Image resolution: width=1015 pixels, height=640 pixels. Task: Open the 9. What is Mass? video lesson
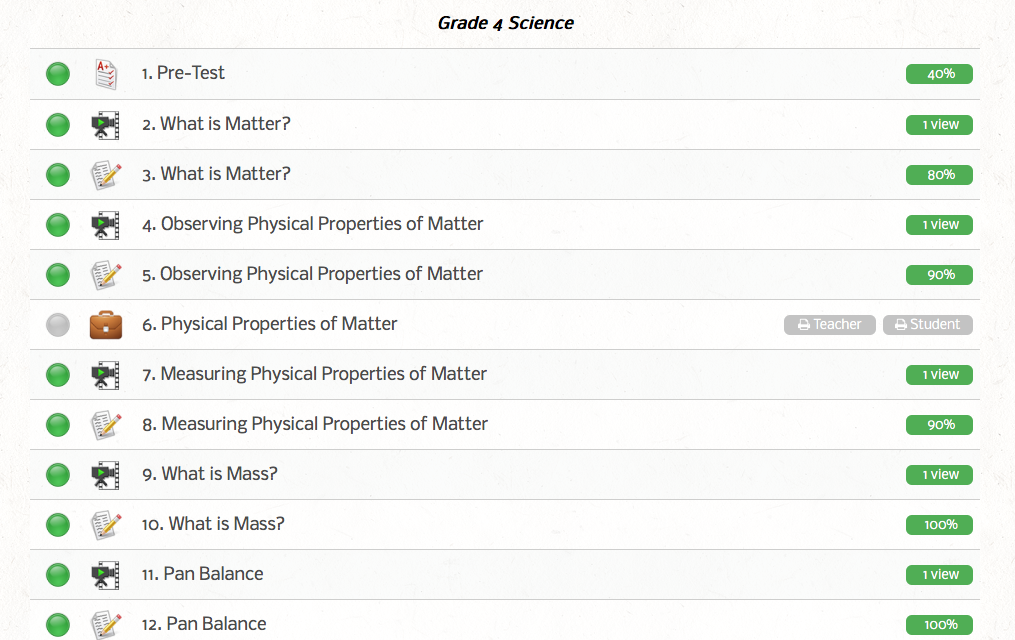209,474
